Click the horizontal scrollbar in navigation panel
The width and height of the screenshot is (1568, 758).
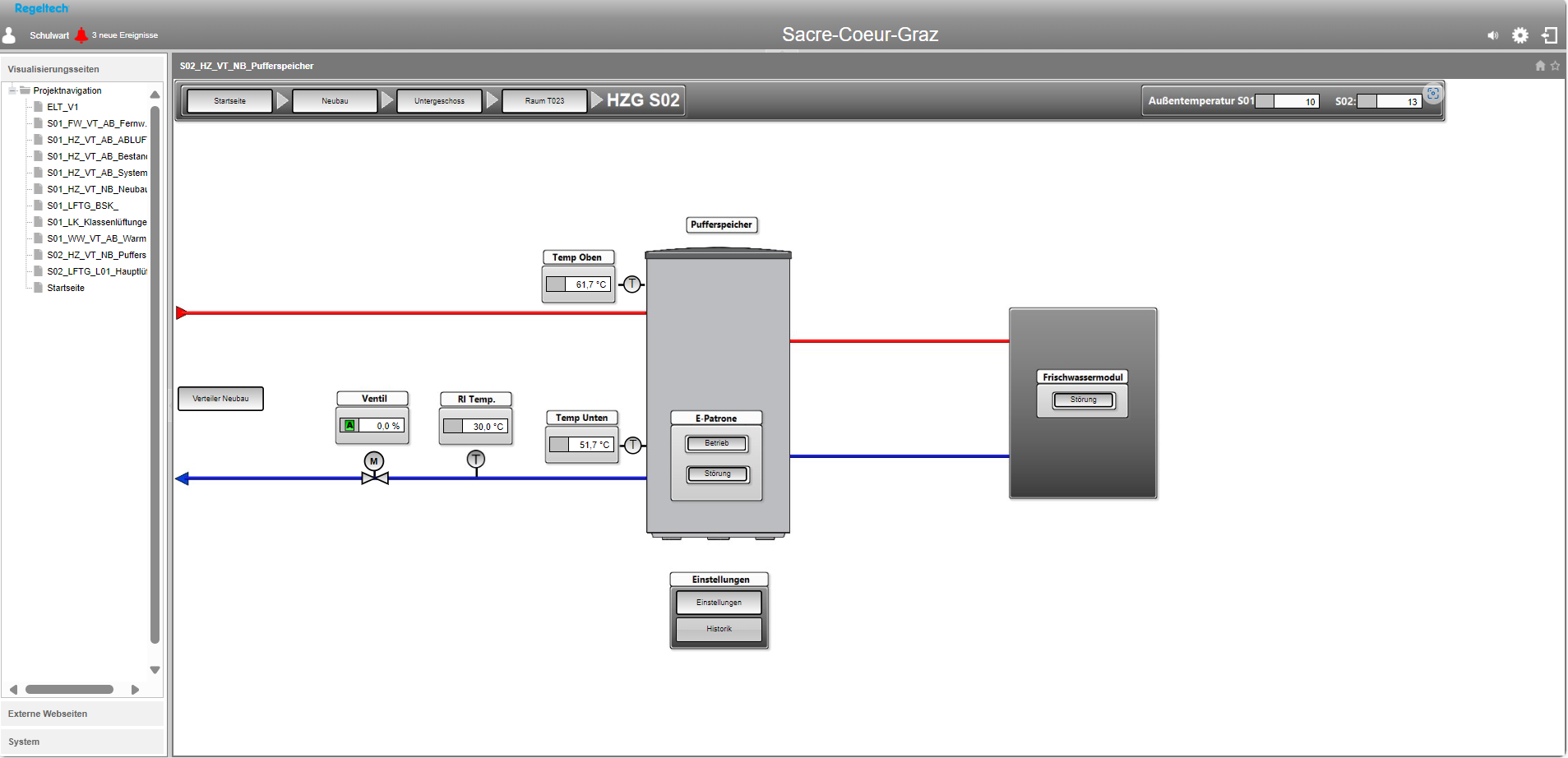click(69, 690)
